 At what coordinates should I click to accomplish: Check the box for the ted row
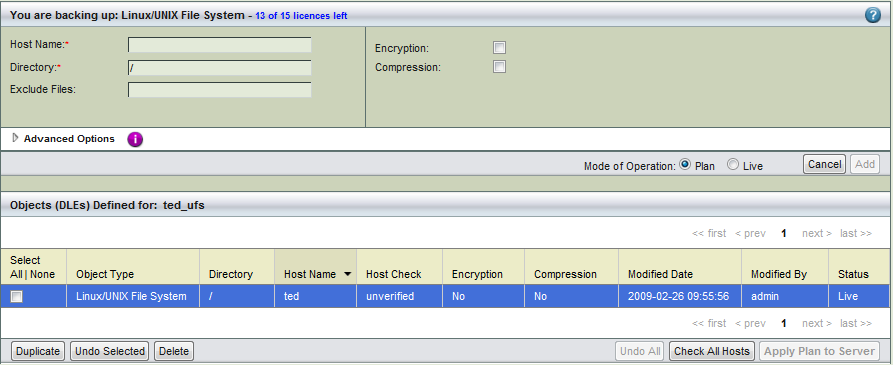17,297
